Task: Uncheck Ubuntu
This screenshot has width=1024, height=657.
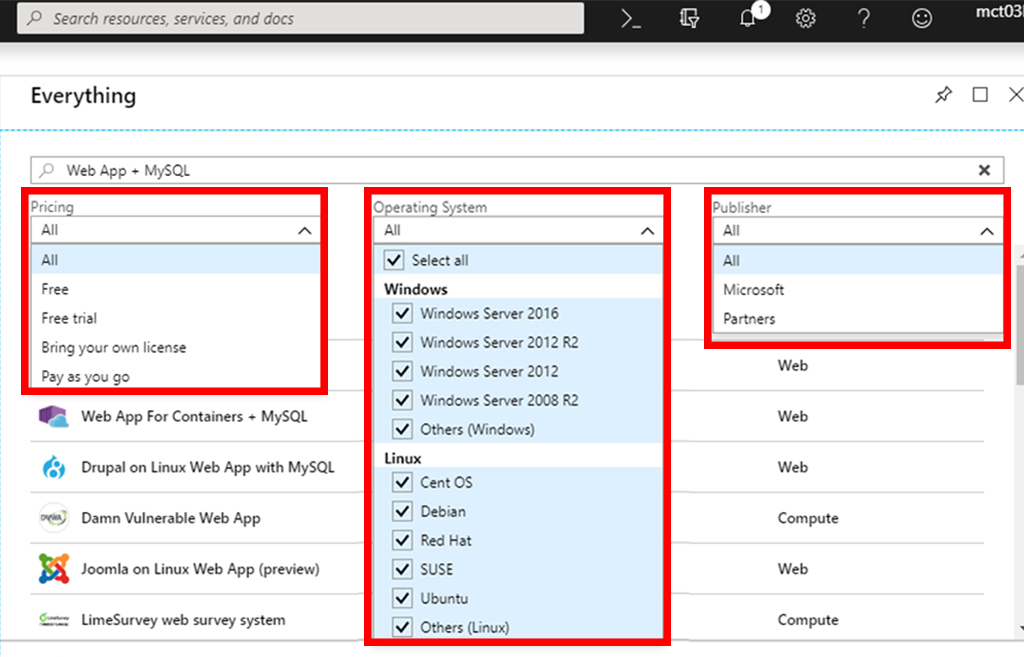Action: click(402, 598)
